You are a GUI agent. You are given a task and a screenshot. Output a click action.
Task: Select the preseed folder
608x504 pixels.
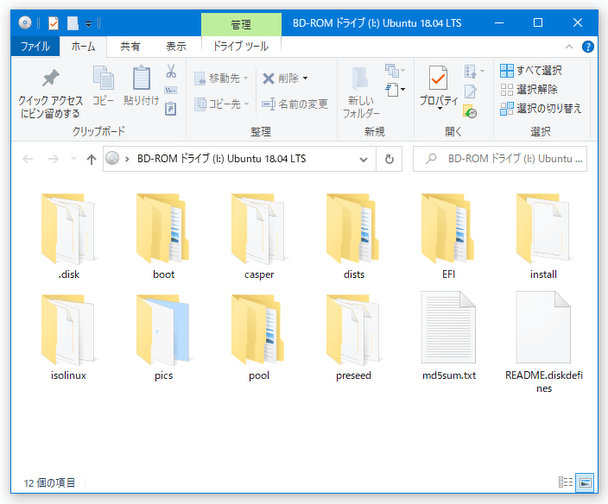354,337
